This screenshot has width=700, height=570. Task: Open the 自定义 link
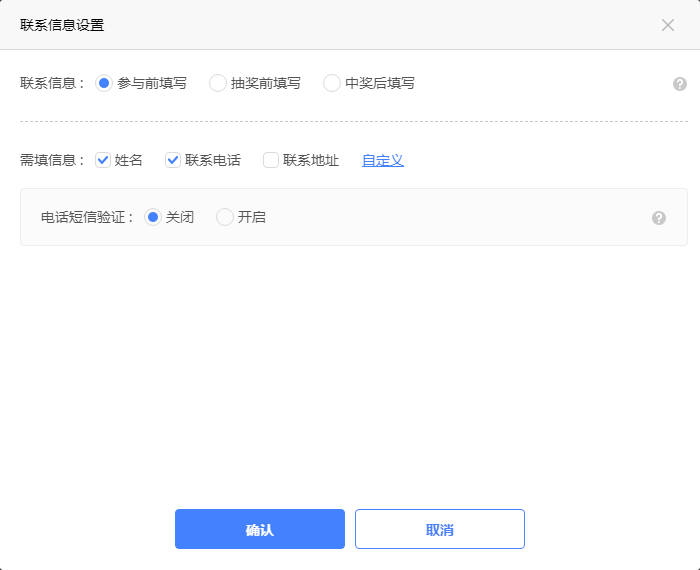coord(383,160)
